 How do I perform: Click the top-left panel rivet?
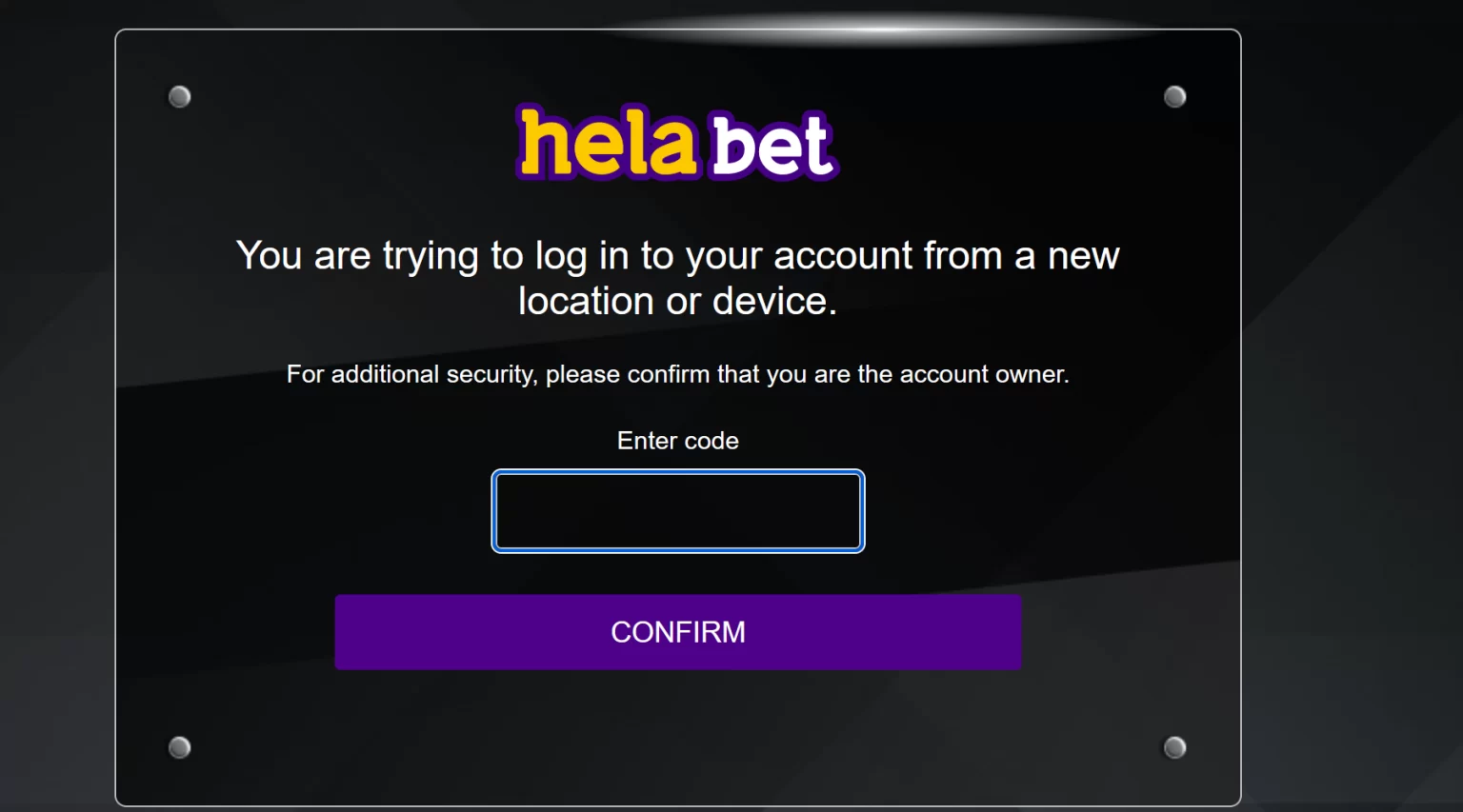point(180,97)
